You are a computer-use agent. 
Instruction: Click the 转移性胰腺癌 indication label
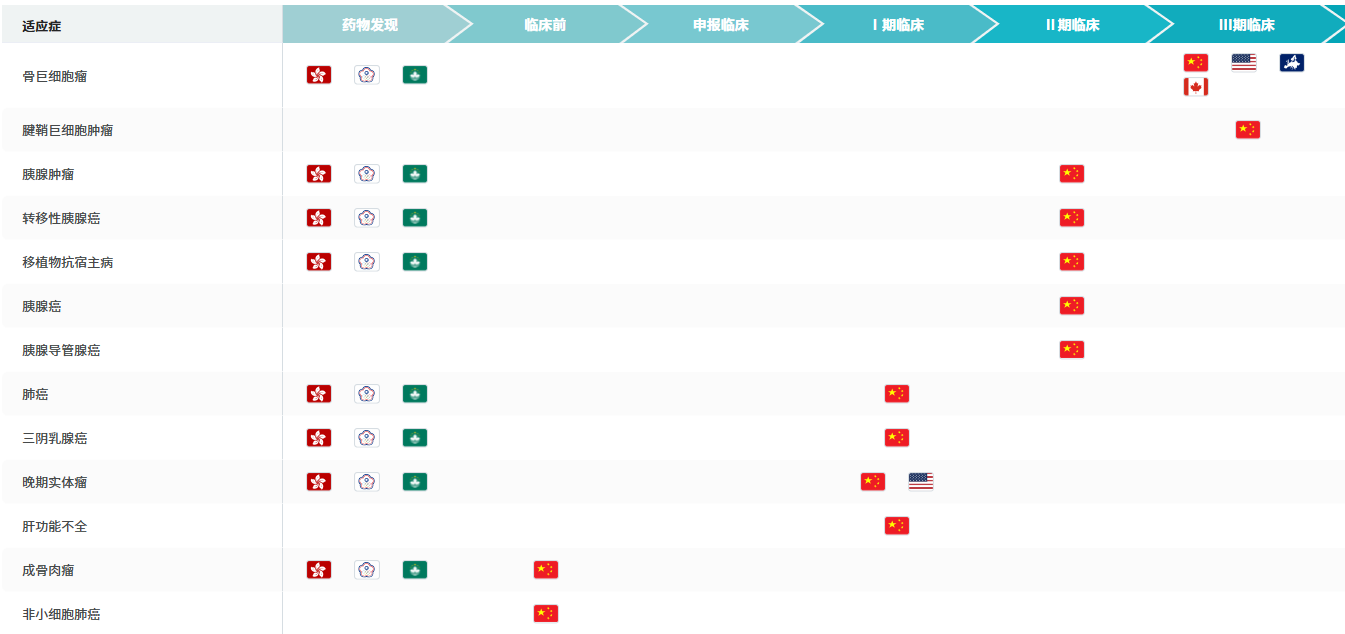point(61,219)
